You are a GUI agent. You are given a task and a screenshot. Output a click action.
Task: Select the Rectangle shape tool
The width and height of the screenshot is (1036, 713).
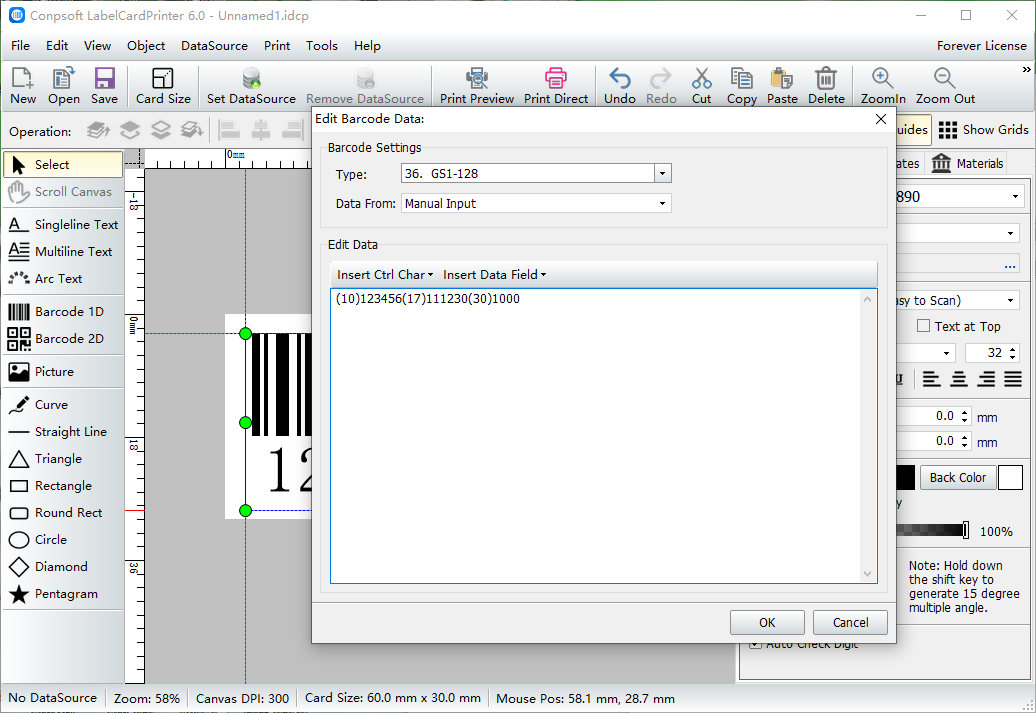(63, 486)
